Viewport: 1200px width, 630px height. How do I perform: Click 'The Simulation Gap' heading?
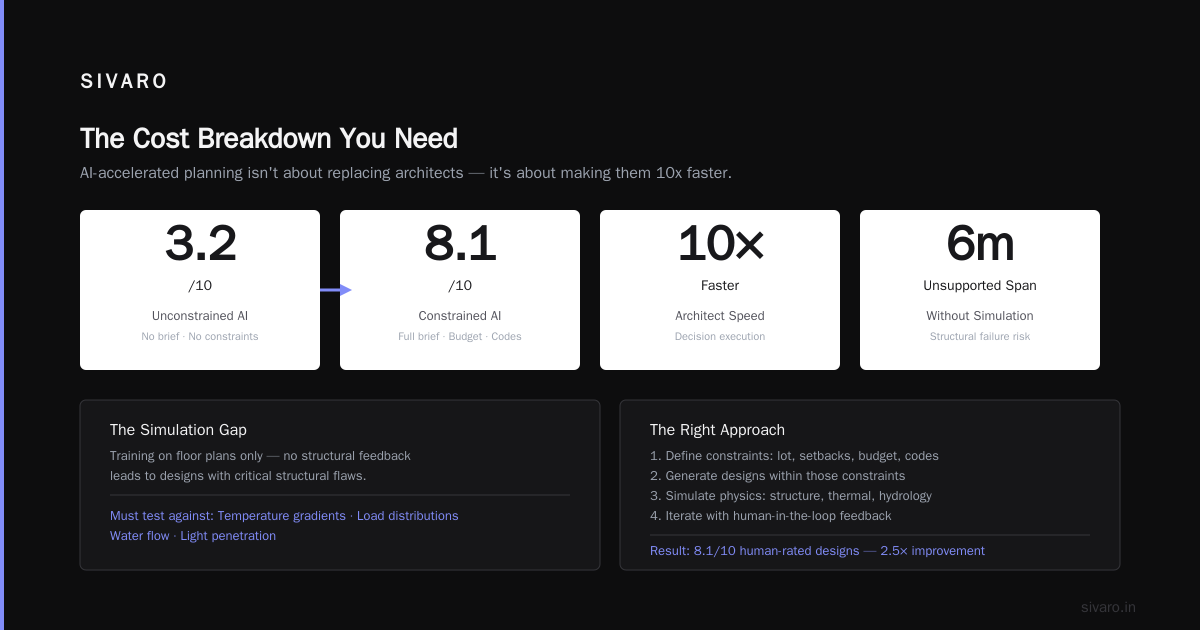point(178,430)
